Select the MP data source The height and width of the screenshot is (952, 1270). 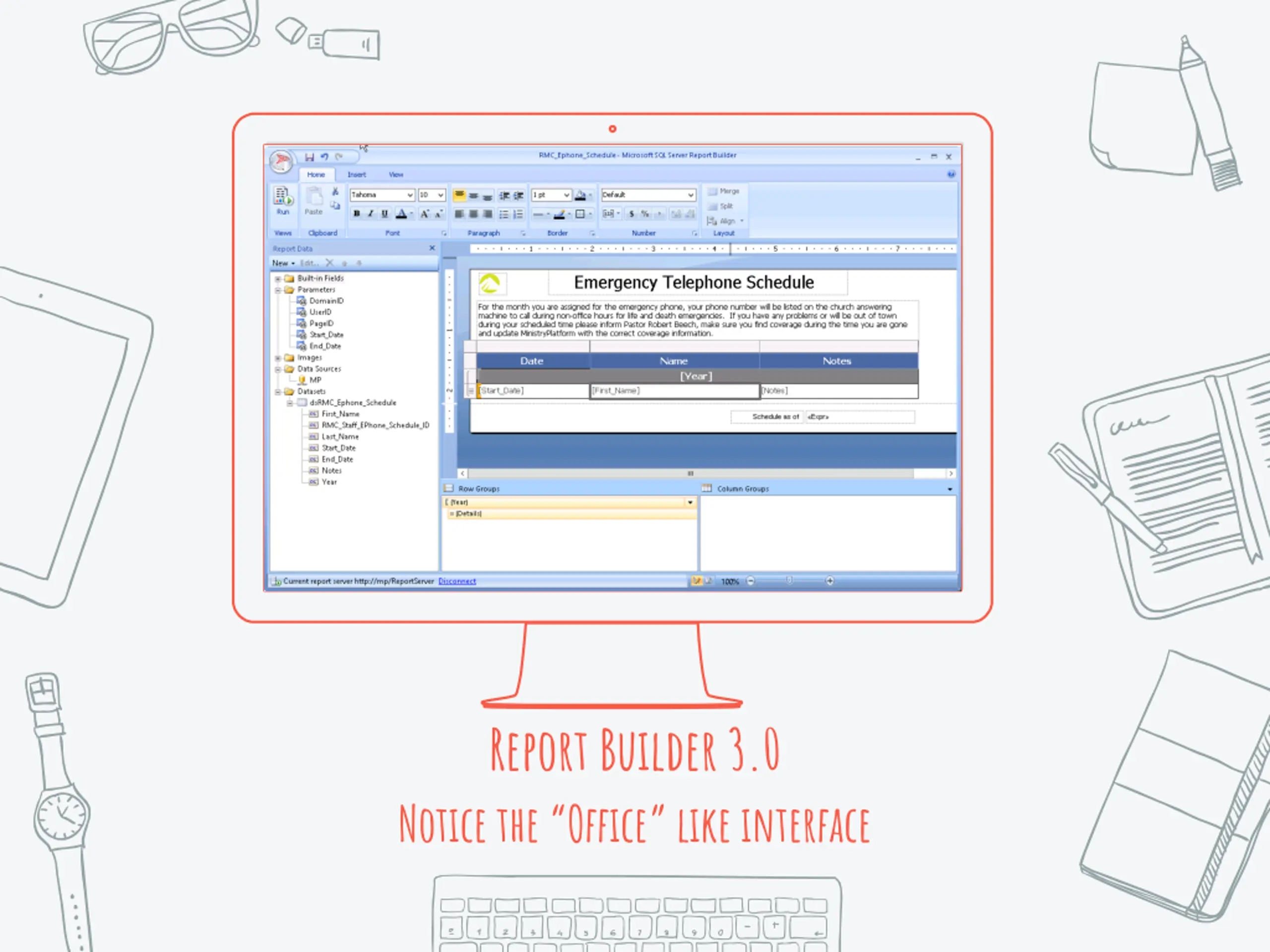tap(315, 380)
